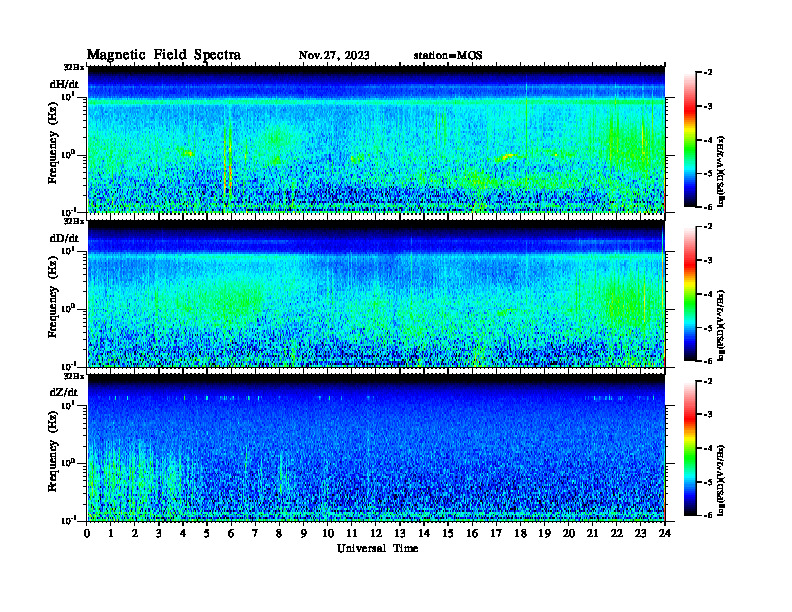Click the -4 tick on the dZ/dt color bar

point(708,448)
